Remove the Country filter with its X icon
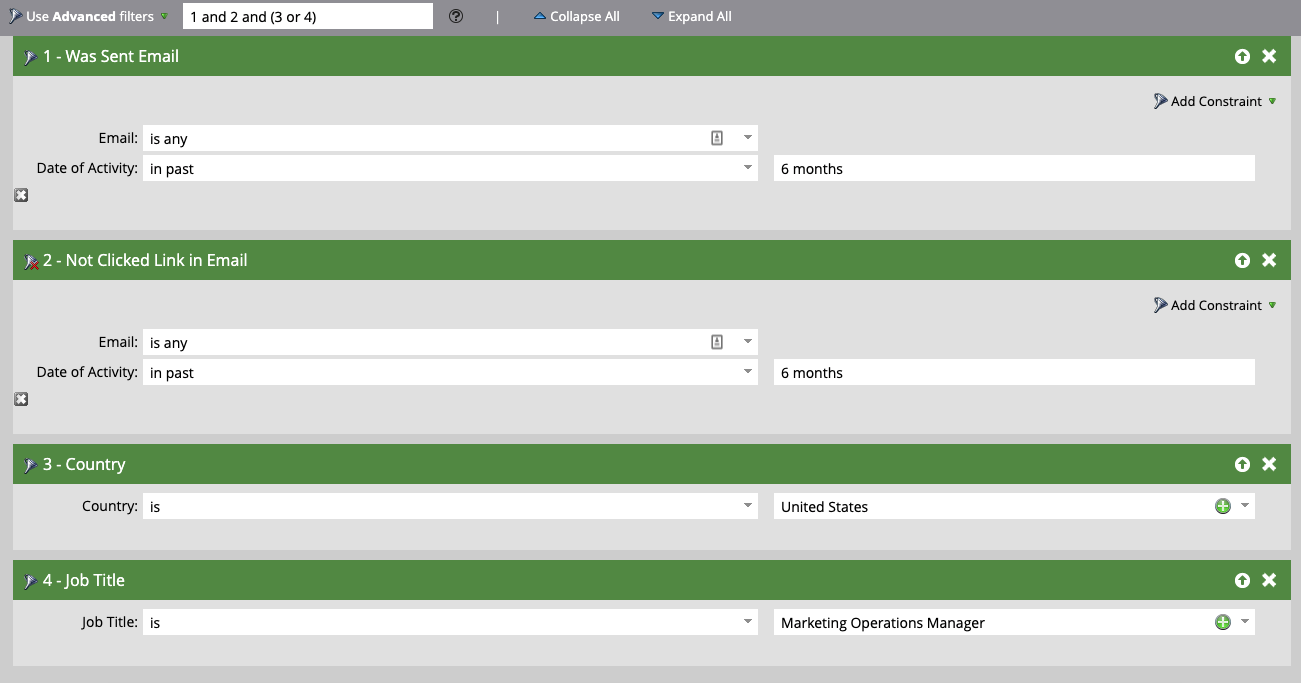The width and height of the screenshot is (1301, 683). (x=1269, y=464)
